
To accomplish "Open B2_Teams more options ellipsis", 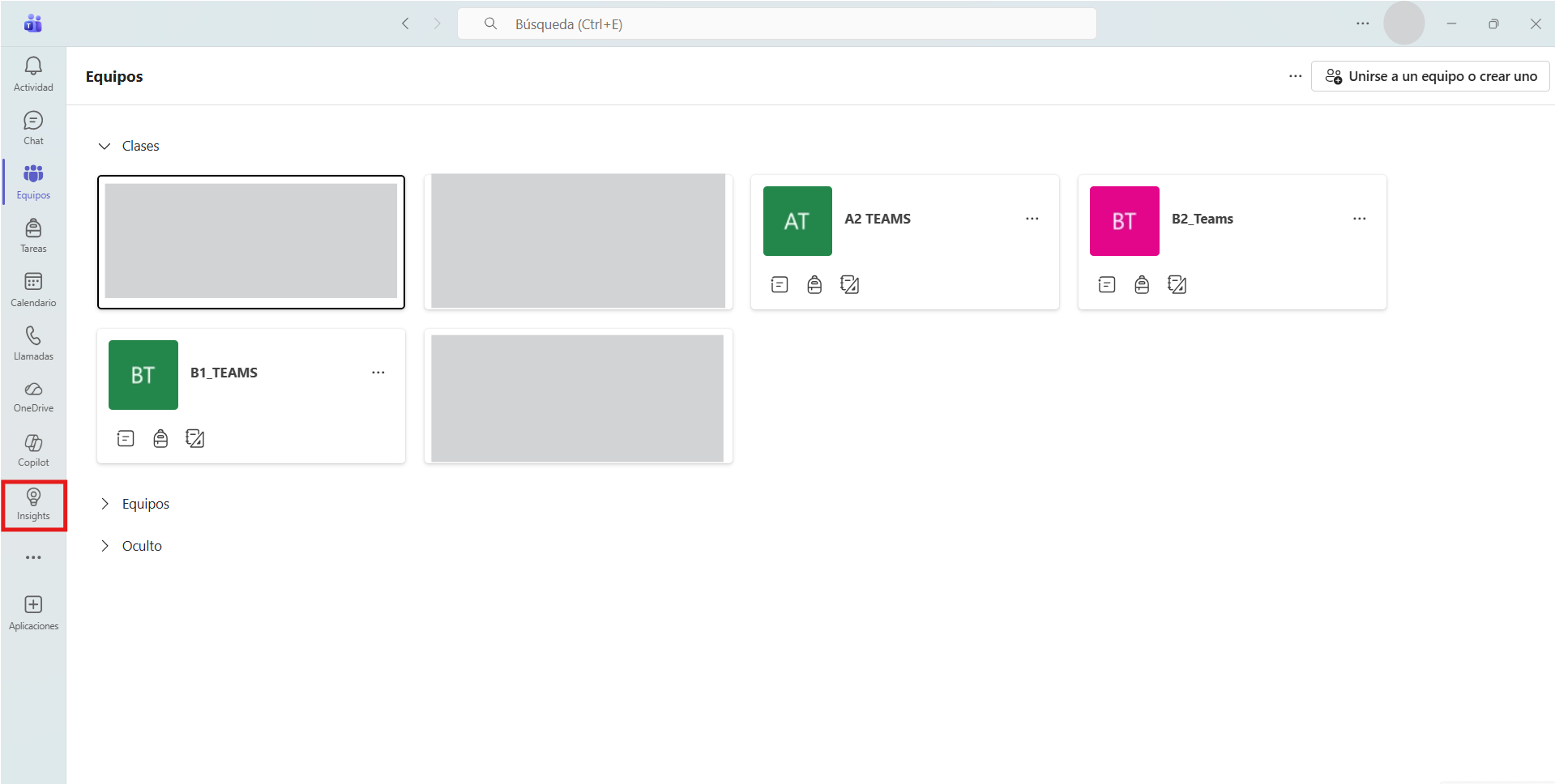I will [x=1360, y=219].
